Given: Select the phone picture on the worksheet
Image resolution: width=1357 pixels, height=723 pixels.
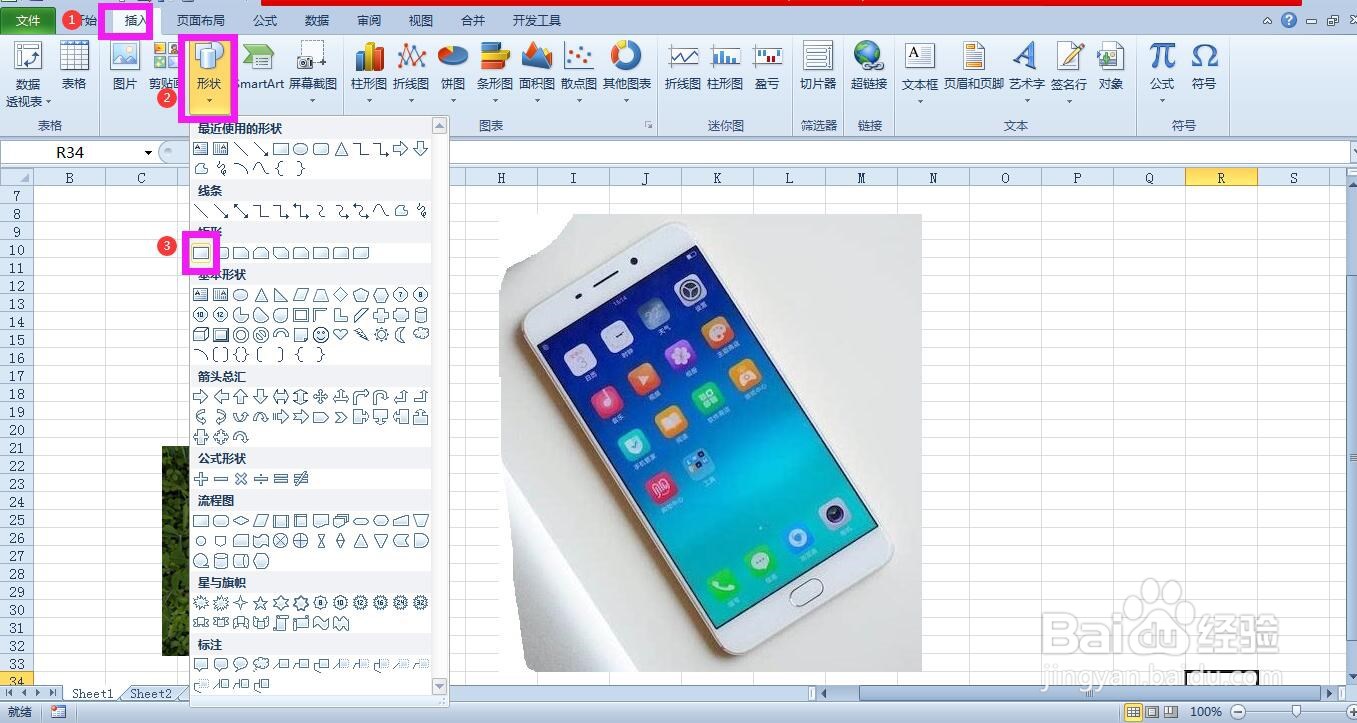Looking at the screenshot, I should pyautogui.click(x=710, y=442).
